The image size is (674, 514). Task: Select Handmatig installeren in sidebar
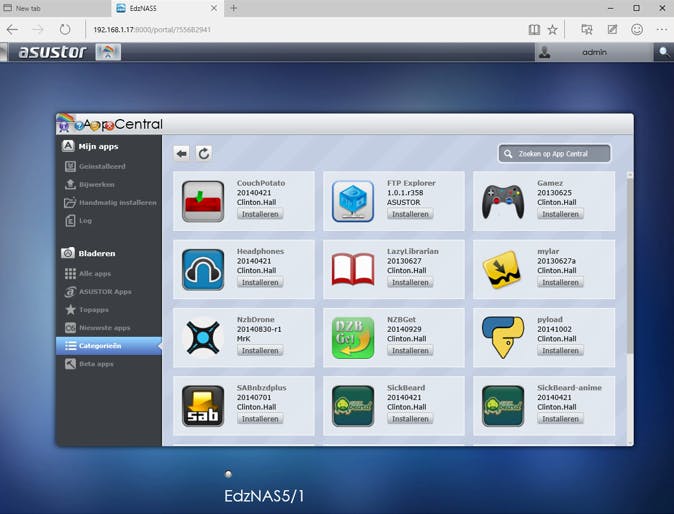[109, 202]
